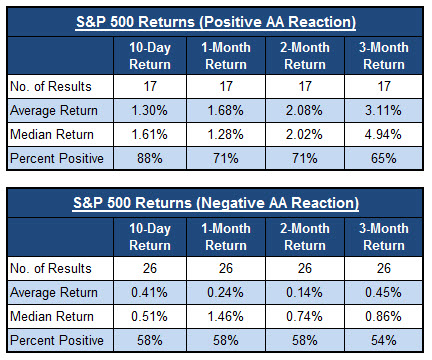Select the 0.14% average return cell
The image size is (432, 360).
(x=305, y=292)
